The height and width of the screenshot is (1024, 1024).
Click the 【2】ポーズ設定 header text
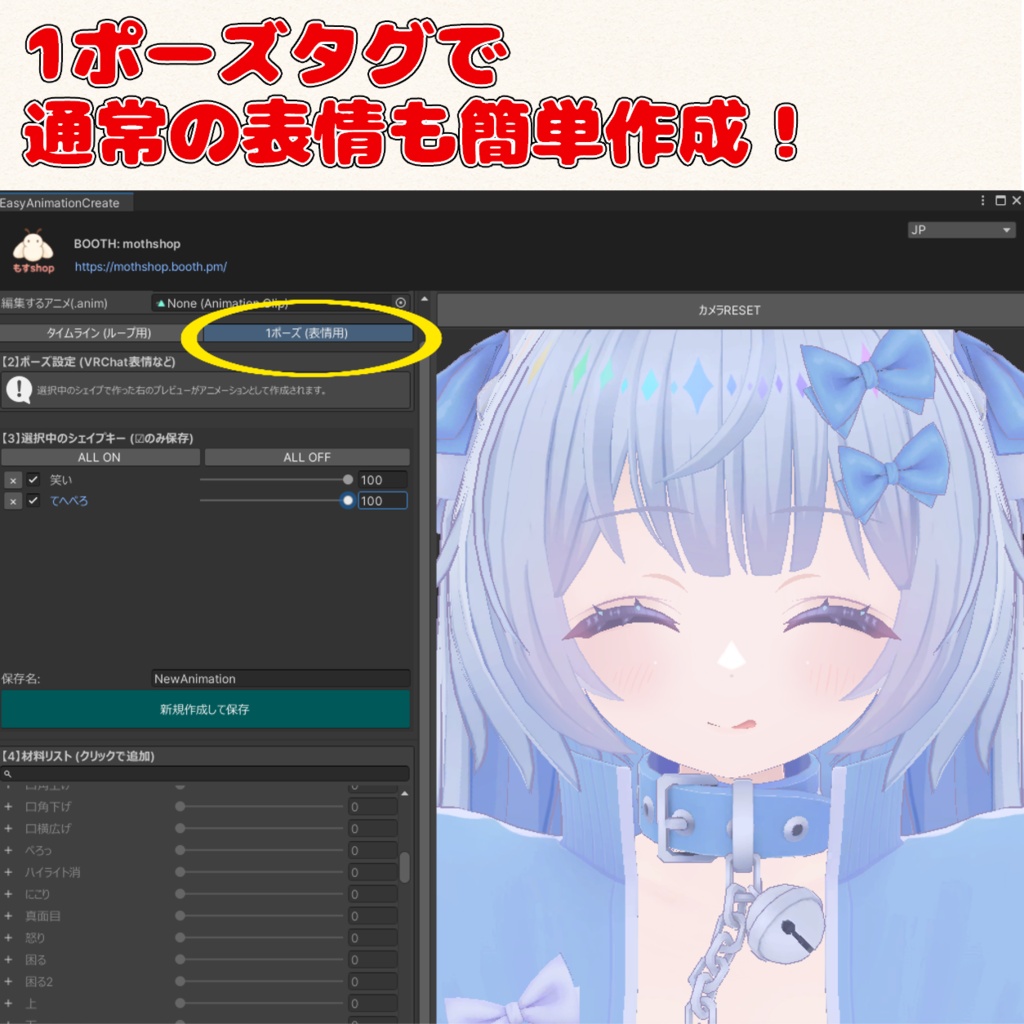pos(88,362)
